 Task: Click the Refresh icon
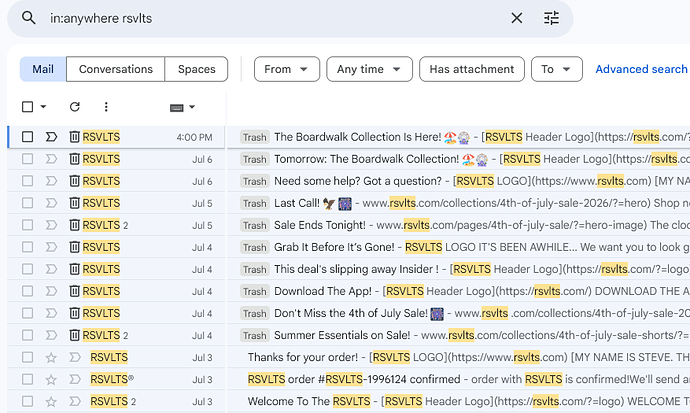(x=75, y=107)
